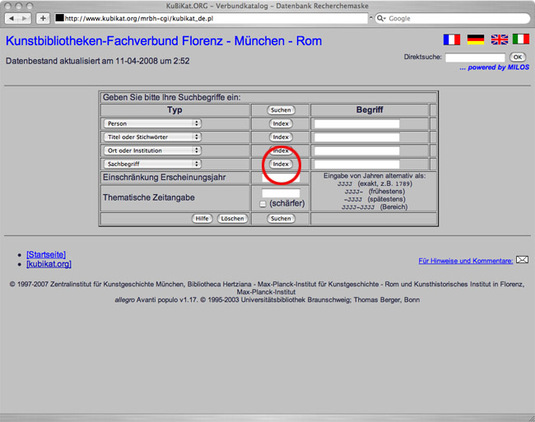The image size is (535, 422).
Task: Click the Thematische Zeitangabe label
Action: [149, 198]
